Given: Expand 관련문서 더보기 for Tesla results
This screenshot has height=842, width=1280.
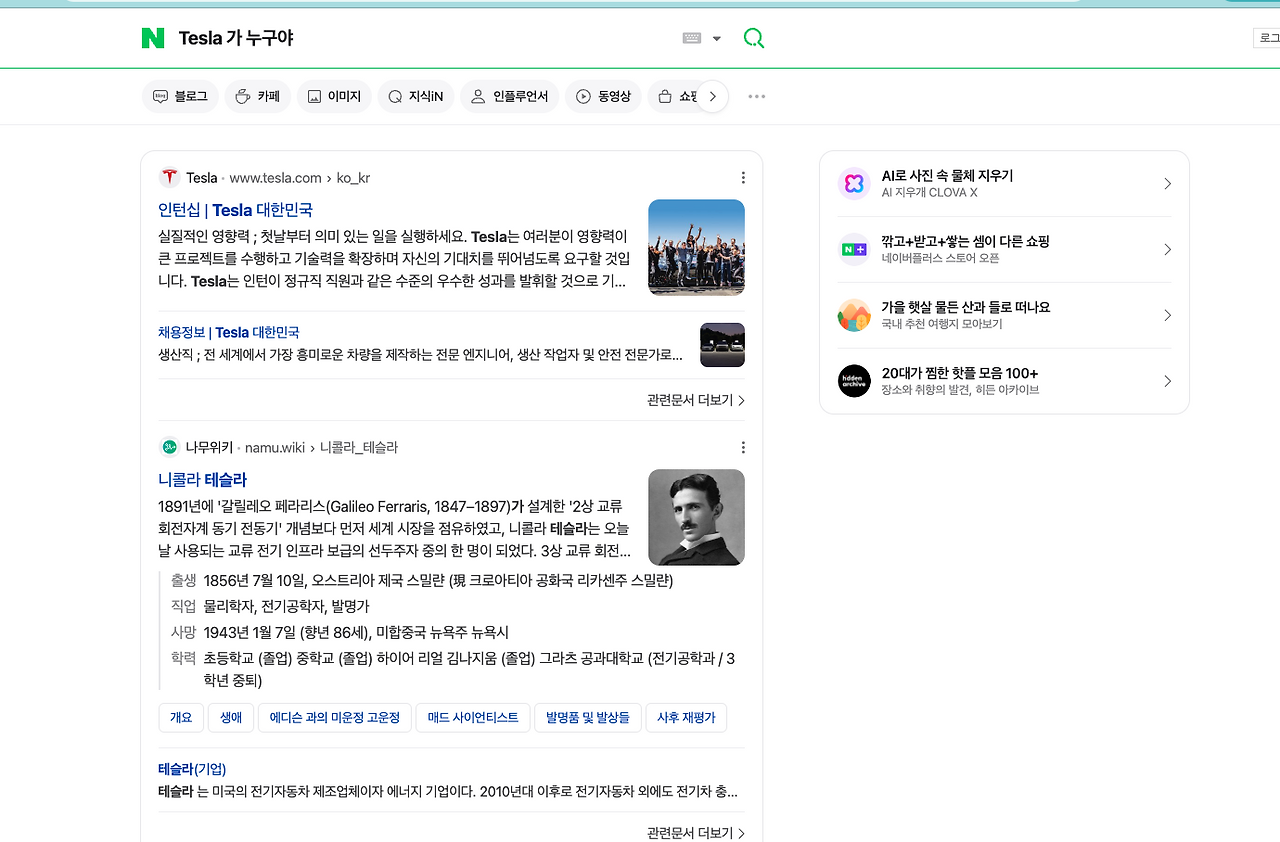Looking at the screenshot, I should 695,399.
